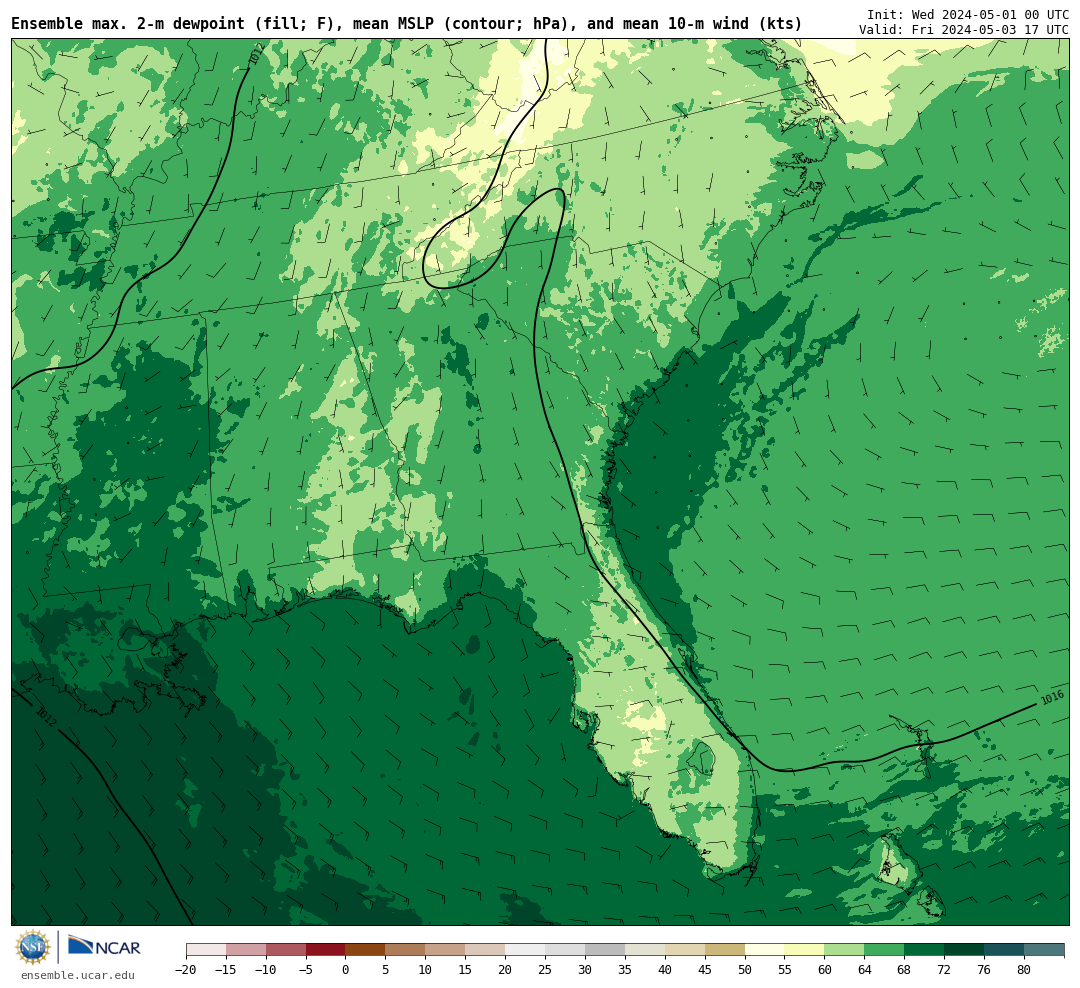The image size is (1080, 988).
Task: Click the colorbar tick label -15
Action: click(226, 970)
